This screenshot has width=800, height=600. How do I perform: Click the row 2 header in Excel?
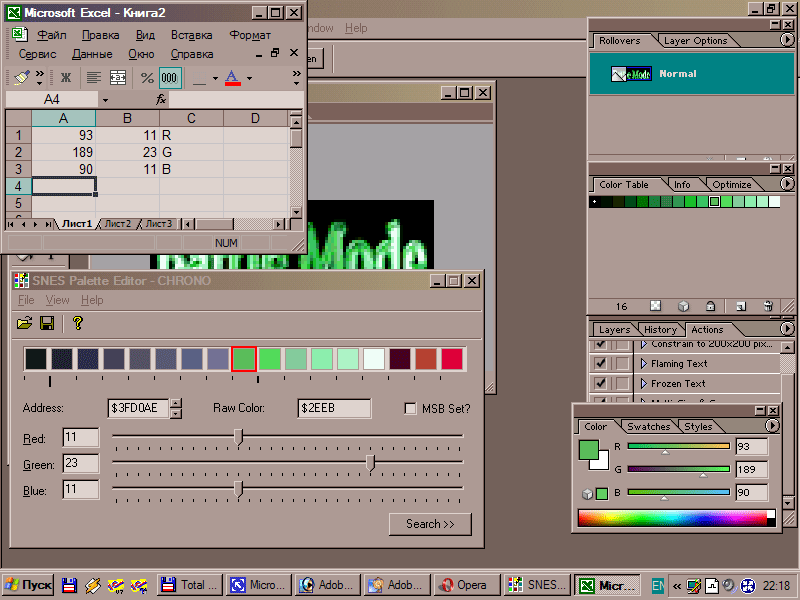tap(18, 152)
